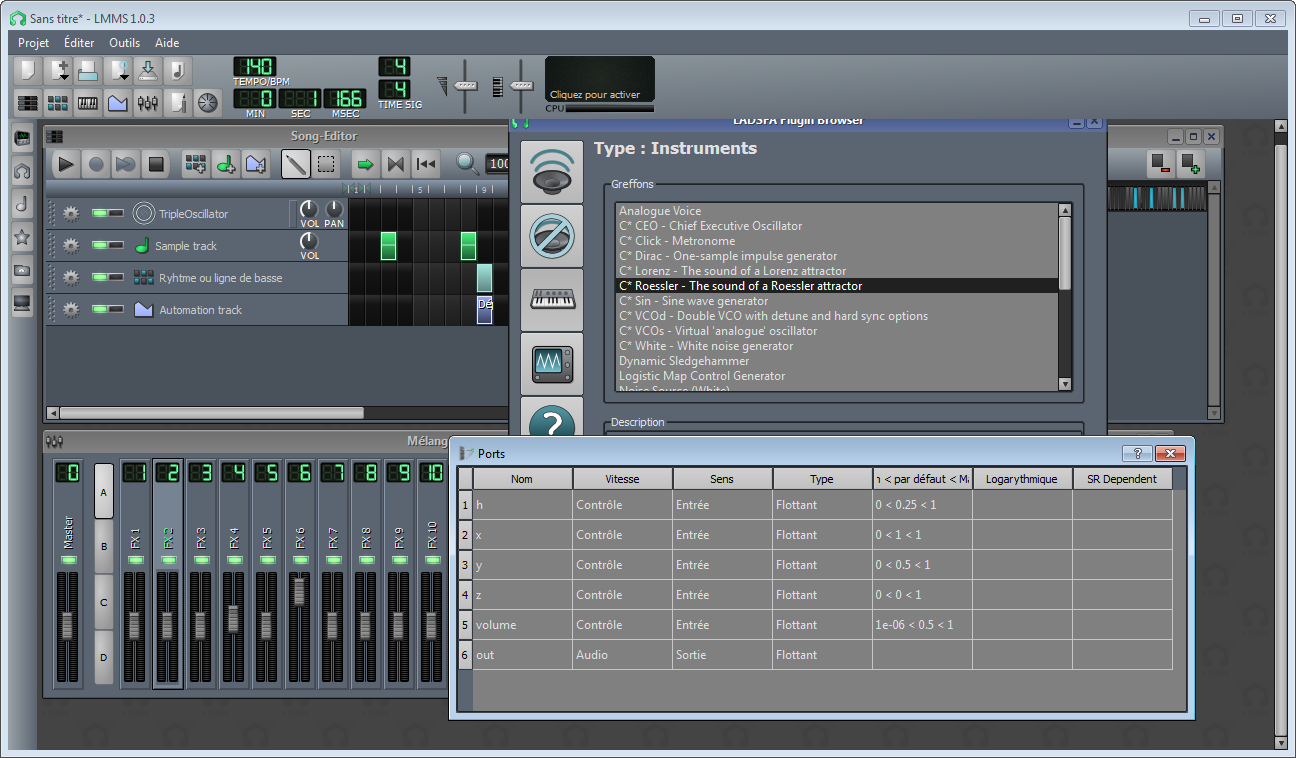Select the pencil draw mode tool
The image size is (1296, 758).
click(x=295, y=164)
